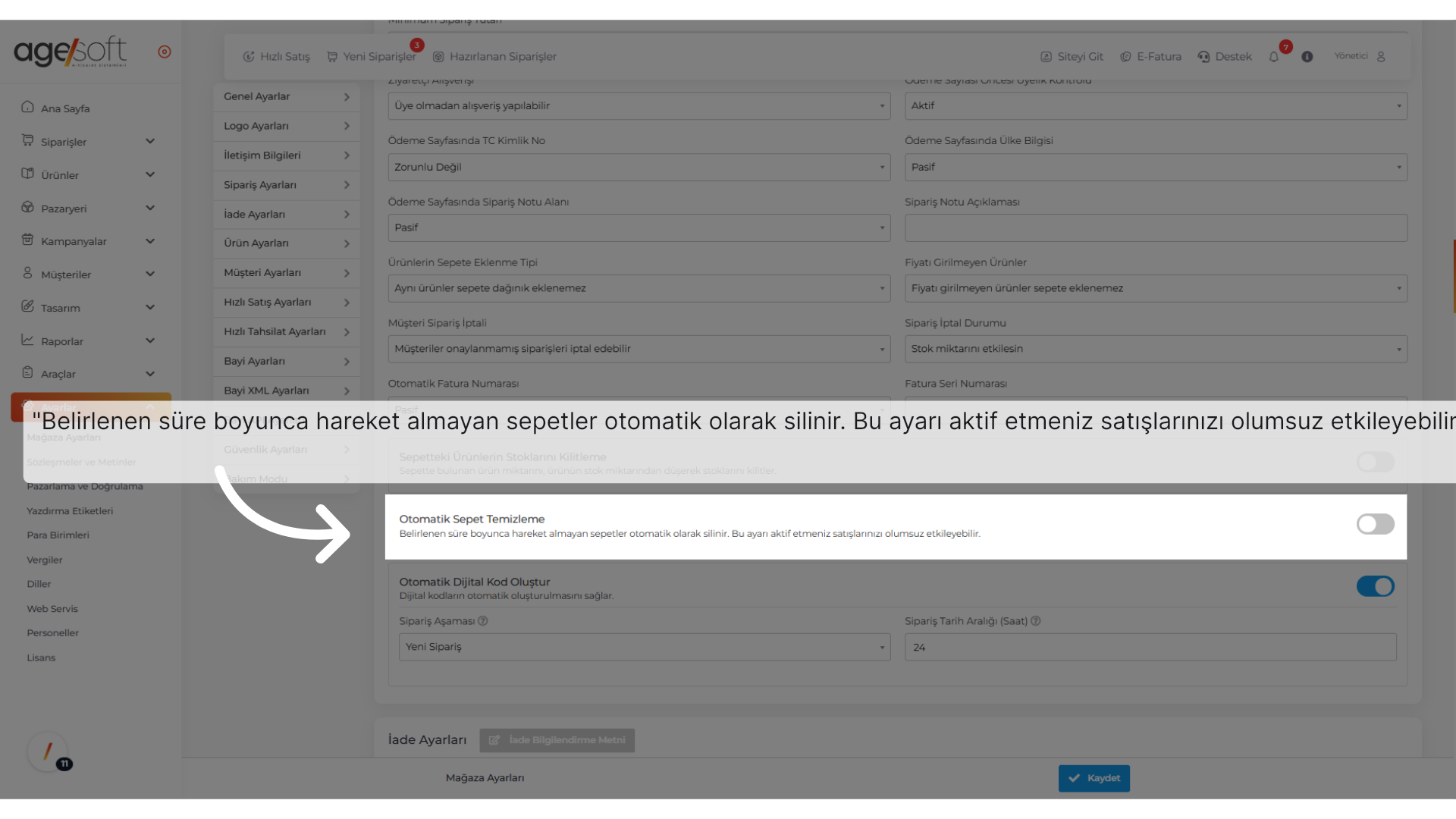
Task: Click the red target icon beside the logo
Action: (x=165, y=52)
